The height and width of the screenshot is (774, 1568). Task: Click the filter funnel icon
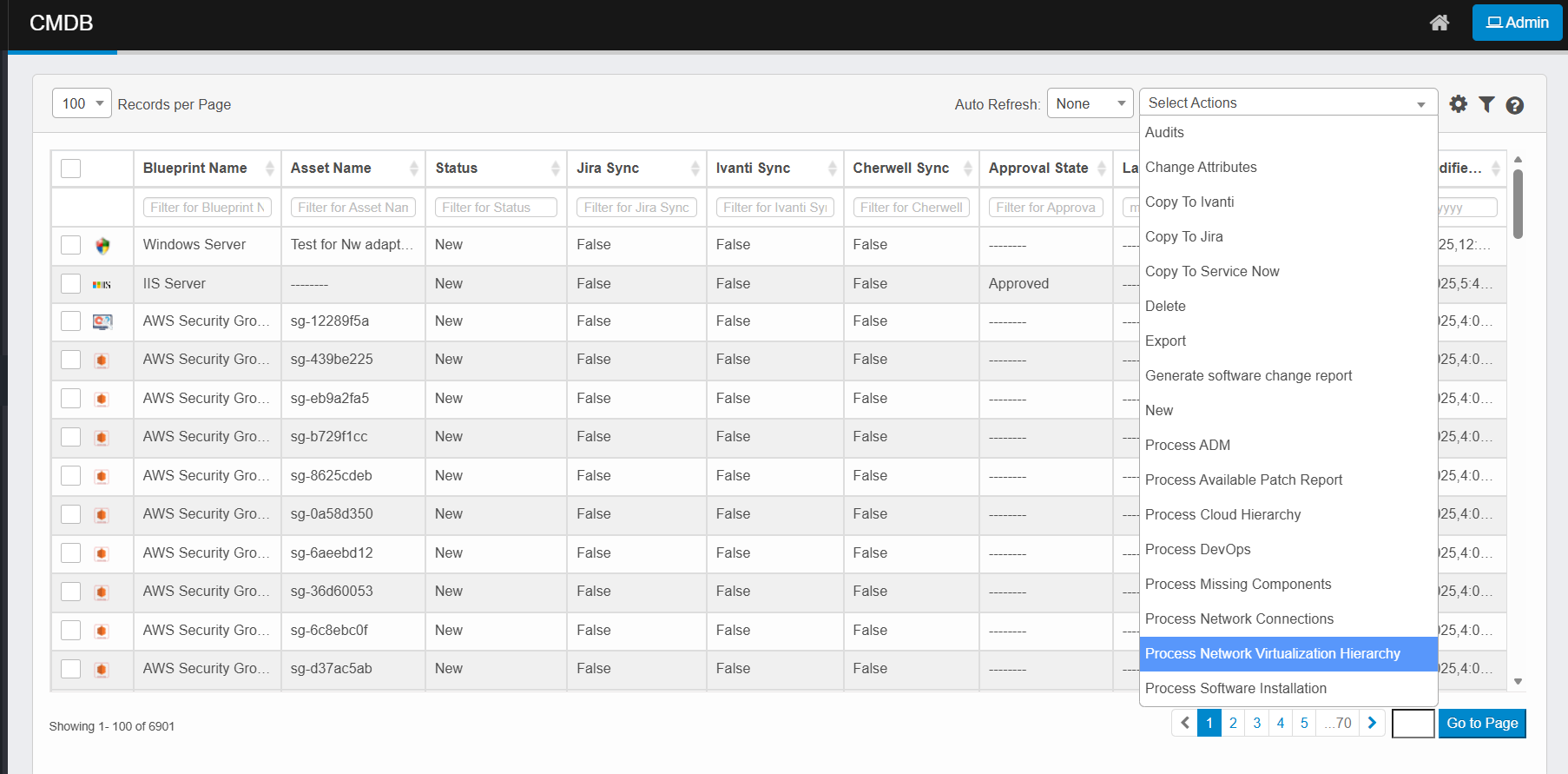1486,104
